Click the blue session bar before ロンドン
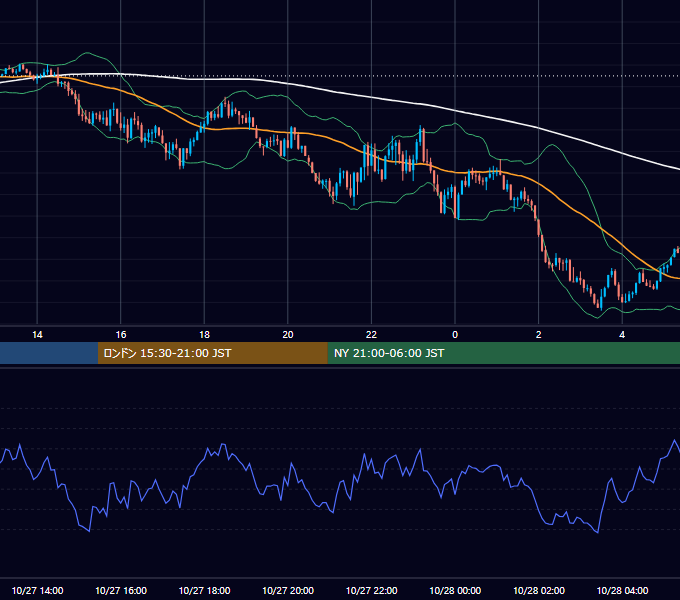The image size is (680, 600). (49, 353)
